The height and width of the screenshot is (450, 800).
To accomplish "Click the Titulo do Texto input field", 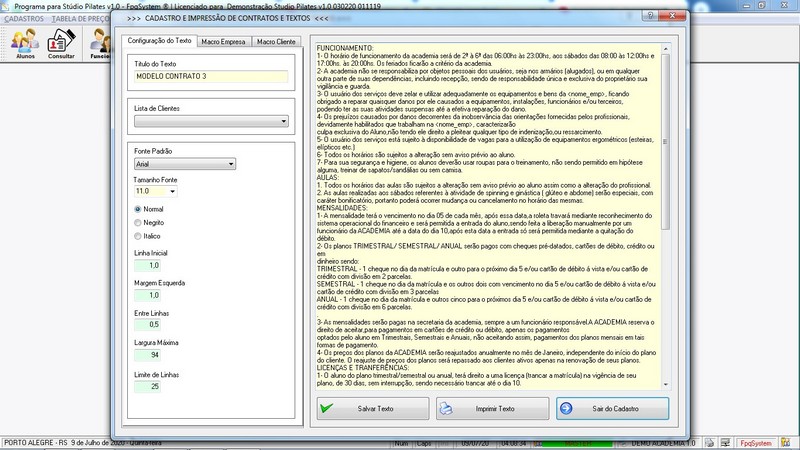I will pos(211,77).
